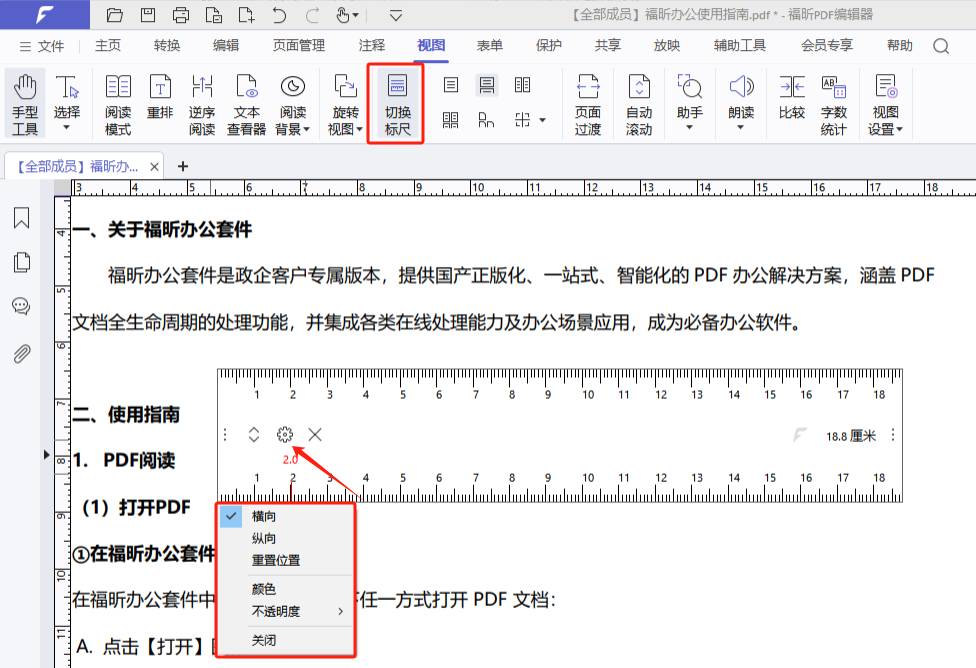Screen dimensions: 976x668
Task: Click the Switch Ruler (切换标尺) button
Action: [397, 104]
